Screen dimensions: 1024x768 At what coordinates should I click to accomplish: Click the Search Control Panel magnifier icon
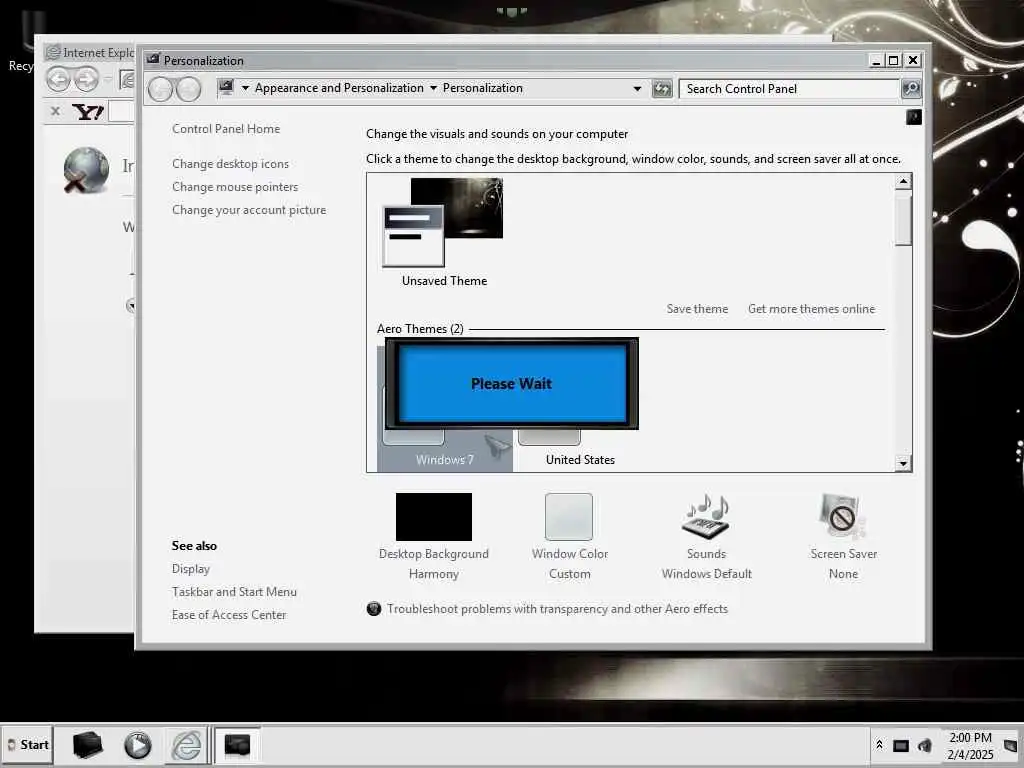click(x=911, y=88)
